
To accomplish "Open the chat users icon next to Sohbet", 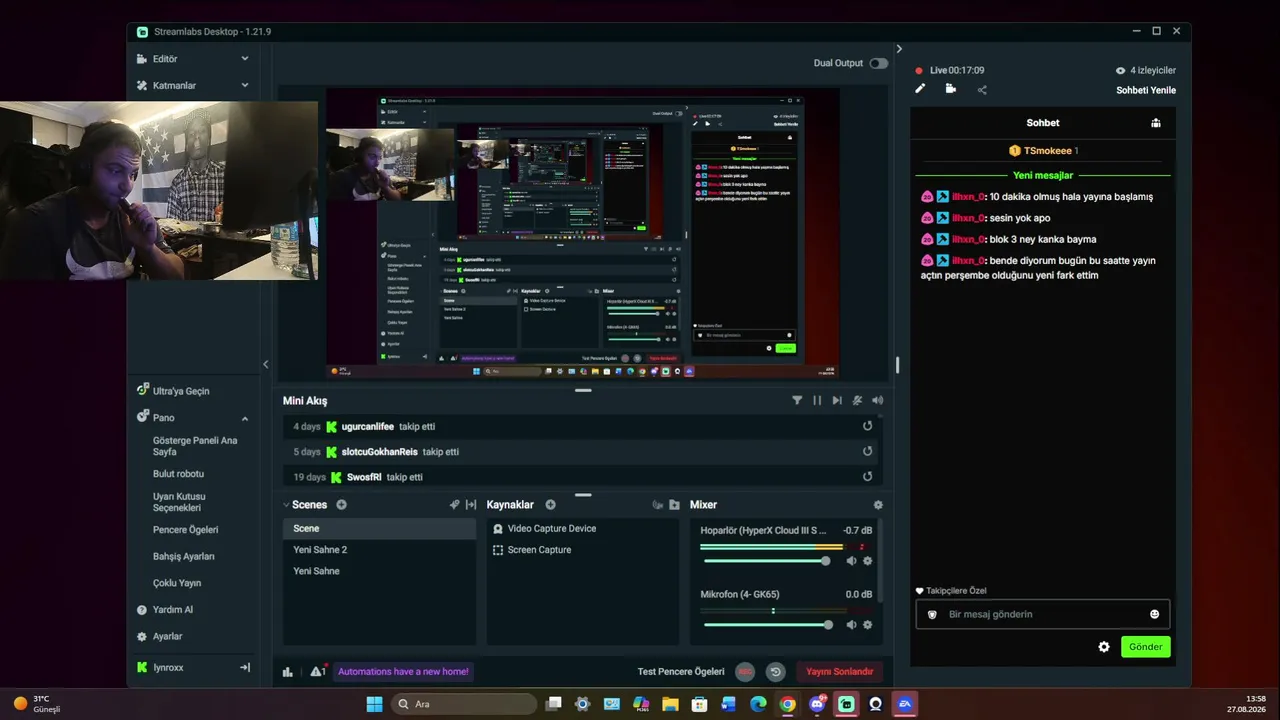I will 1156,123.
